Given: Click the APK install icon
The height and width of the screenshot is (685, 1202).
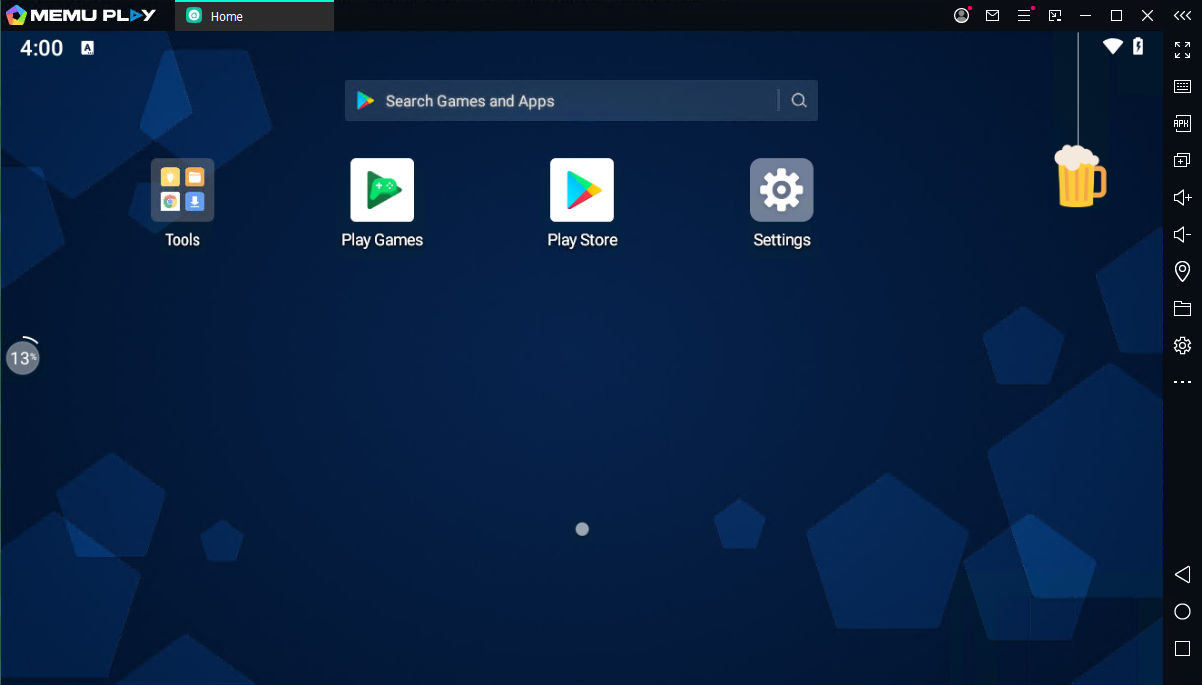Looking at the screenshot, I should (1182, 123).
